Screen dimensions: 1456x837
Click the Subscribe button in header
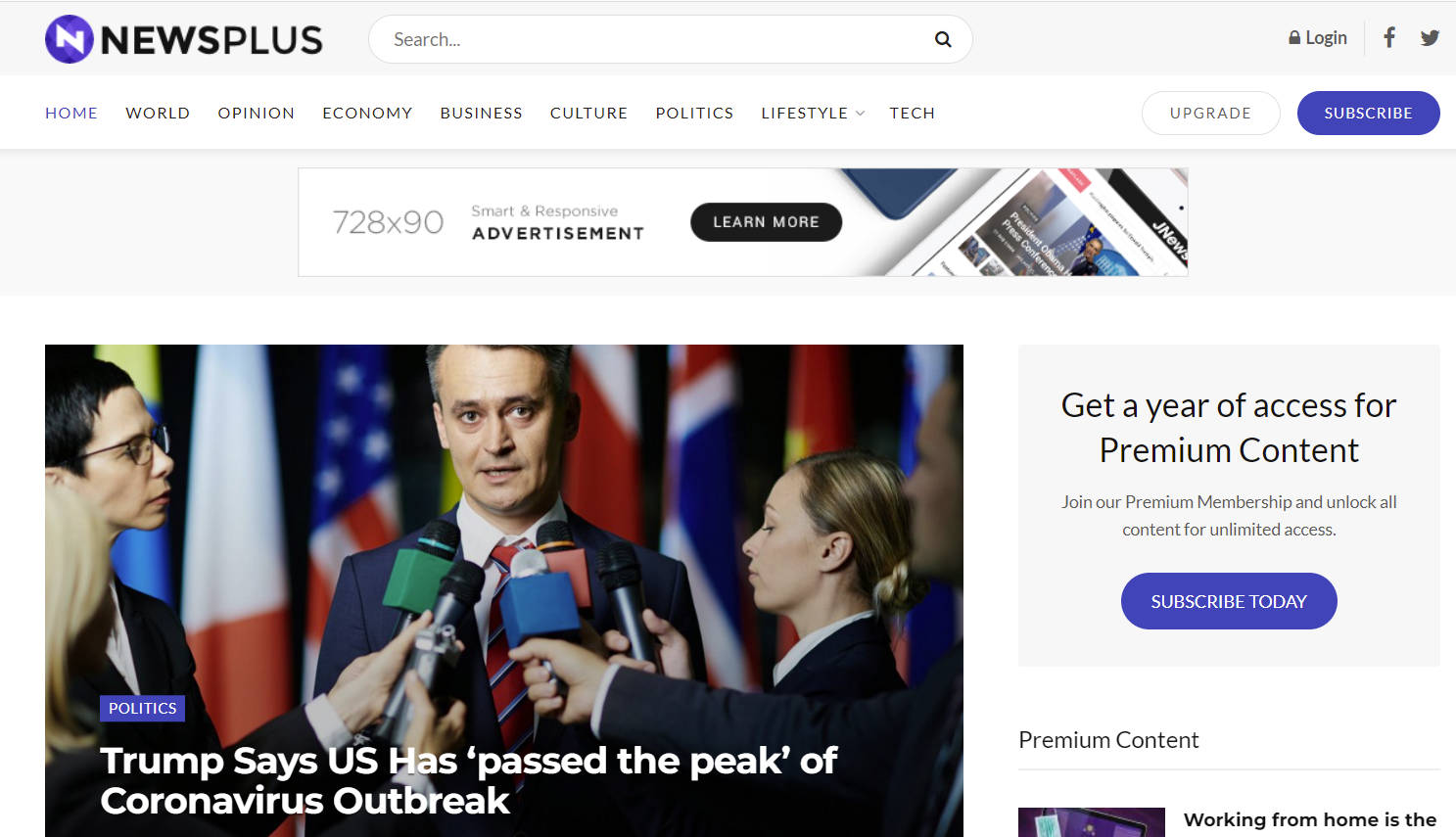(1368, 113)
